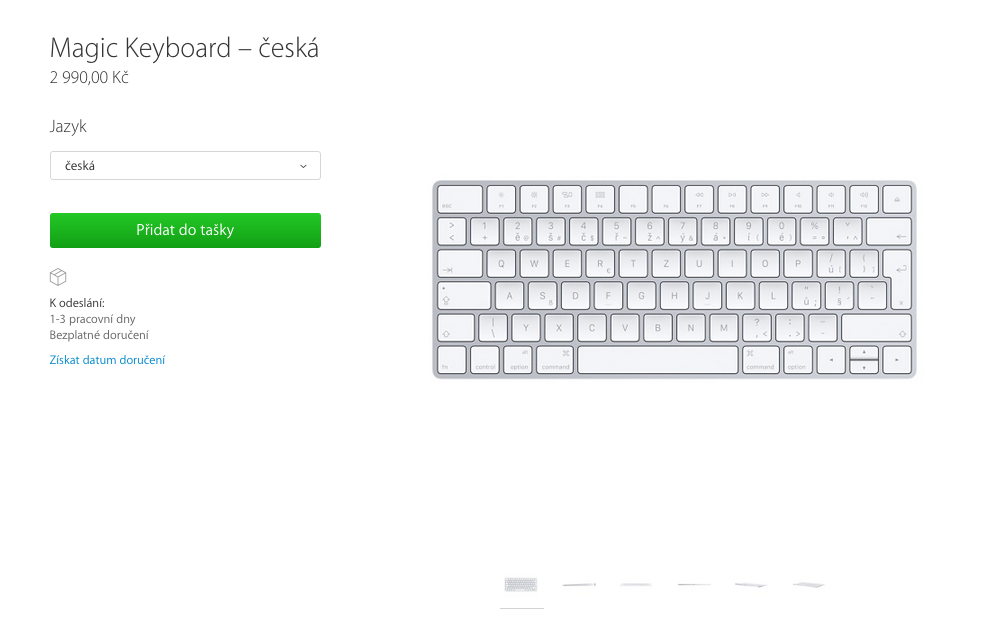This screenshot has width=982, height=631.
Task: Click the 2 990,00 Kč price text
Action: coord(89,78)
